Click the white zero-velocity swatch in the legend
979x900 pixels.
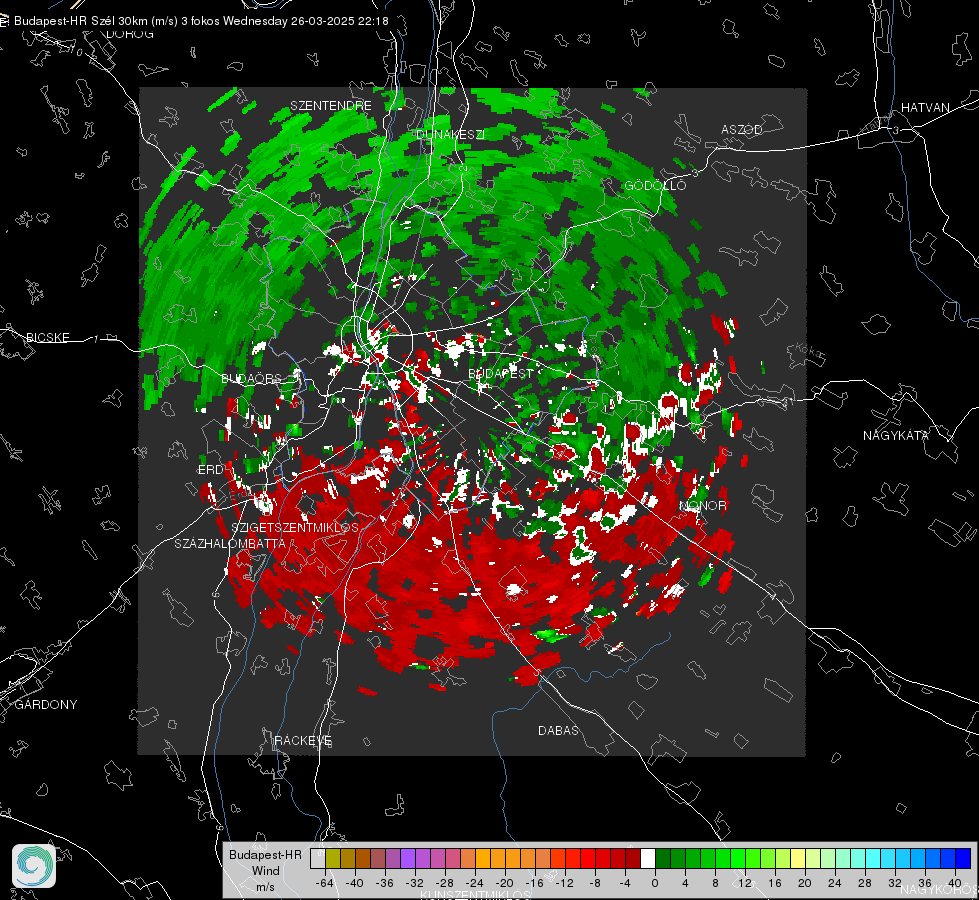tap(648, 858)
